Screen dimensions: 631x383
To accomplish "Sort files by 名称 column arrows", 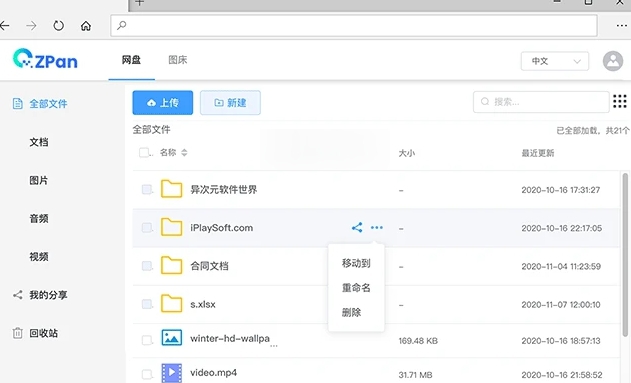I will pos(184,152).
